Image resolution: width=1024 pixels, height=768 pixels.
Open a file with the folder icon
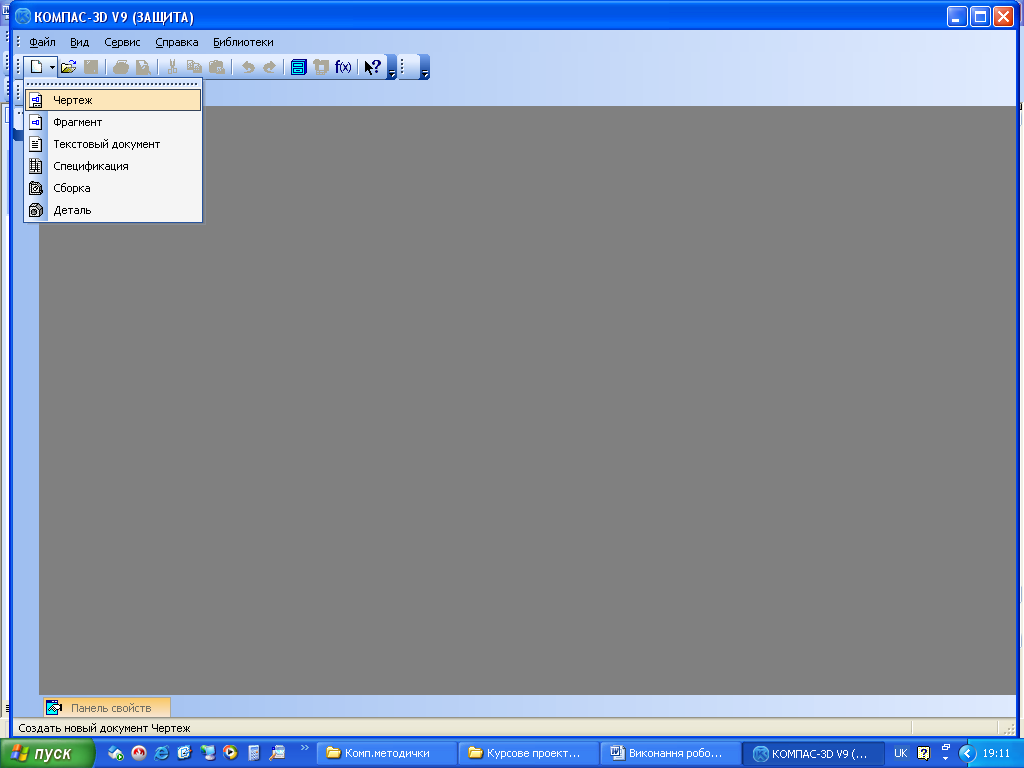point(69,67)
